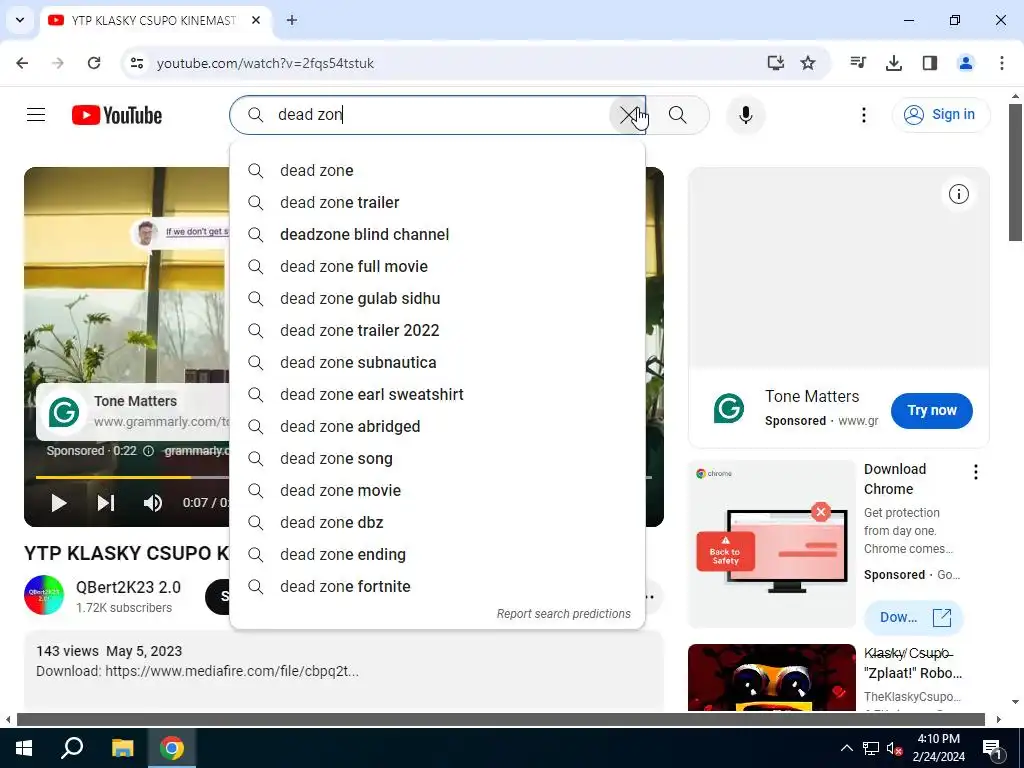Open a new browser tab
Screen dimensions: 1024x768
pos(292,20)
